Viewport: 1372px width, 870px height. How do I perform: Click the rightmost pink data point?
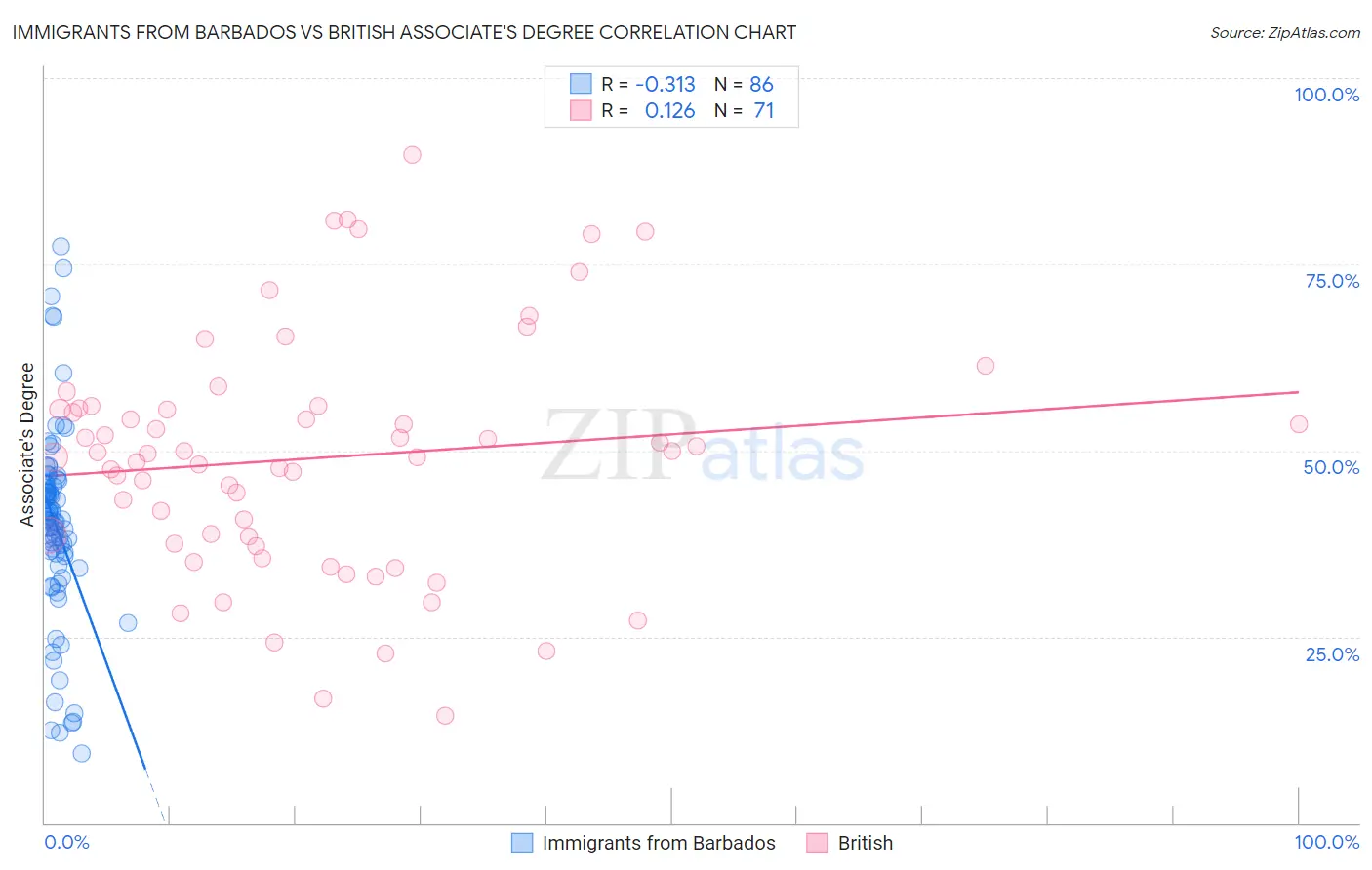tap(1299, 424)
